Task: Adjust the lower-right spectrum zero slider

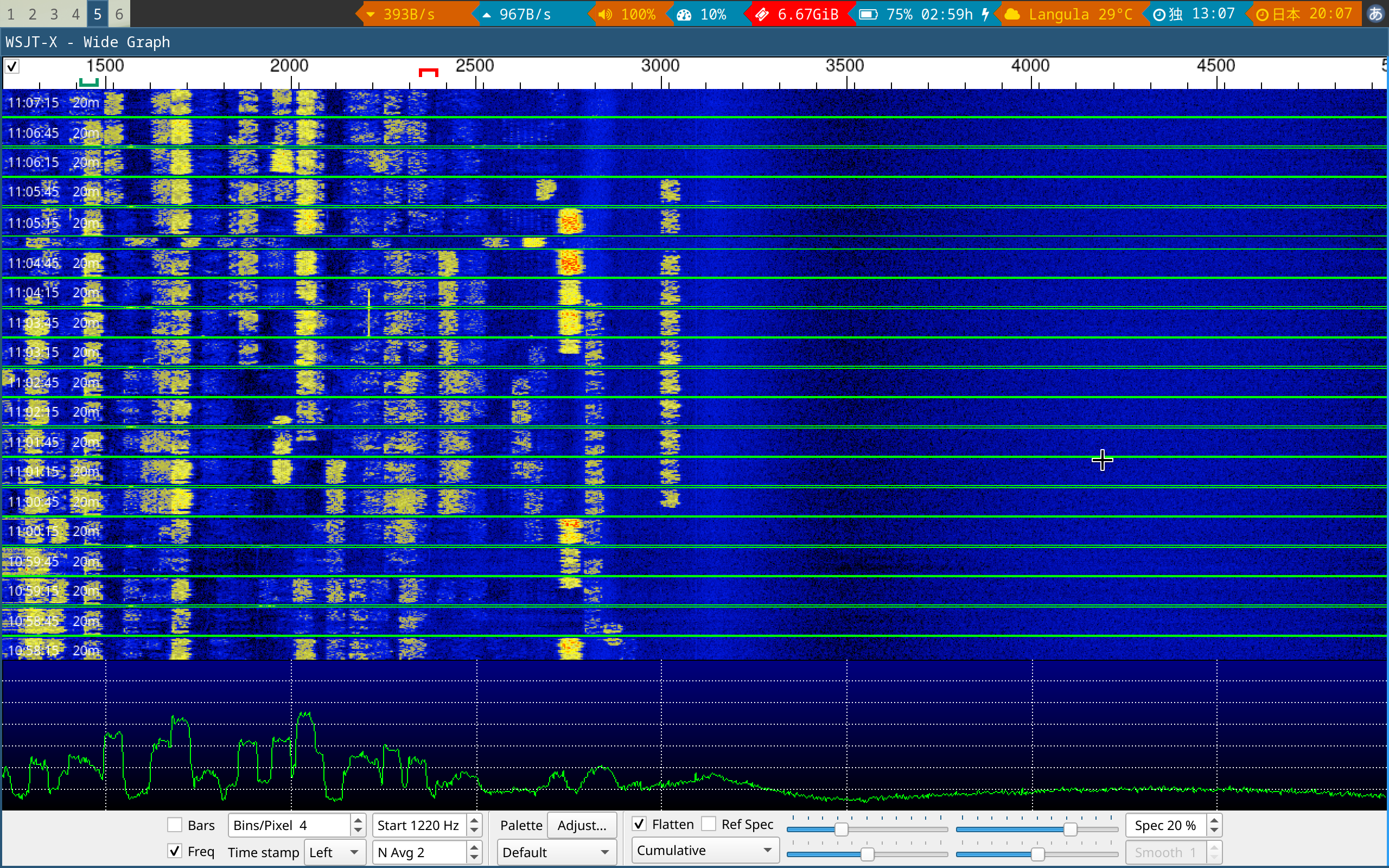Action: pos(1037,854)
